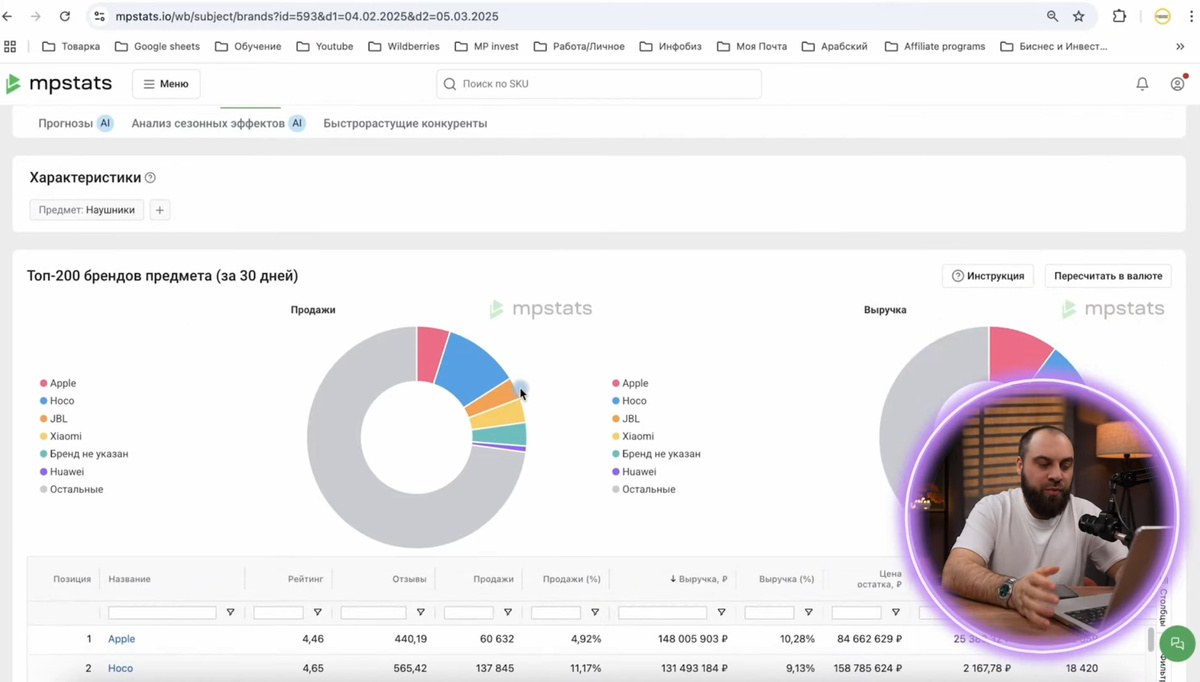
Task: Sort by the Отзывы column header
Action: [x=410, y=579]
